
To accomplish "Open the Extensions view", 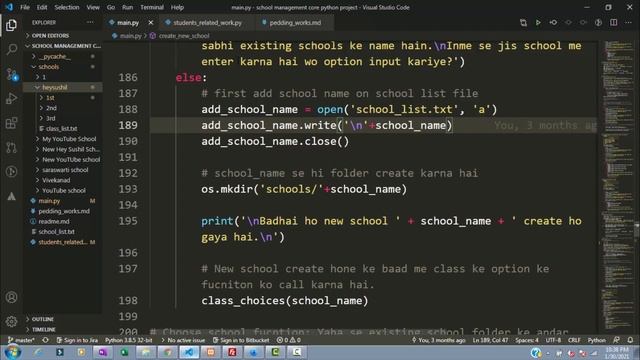I will (x=11, y=123).
